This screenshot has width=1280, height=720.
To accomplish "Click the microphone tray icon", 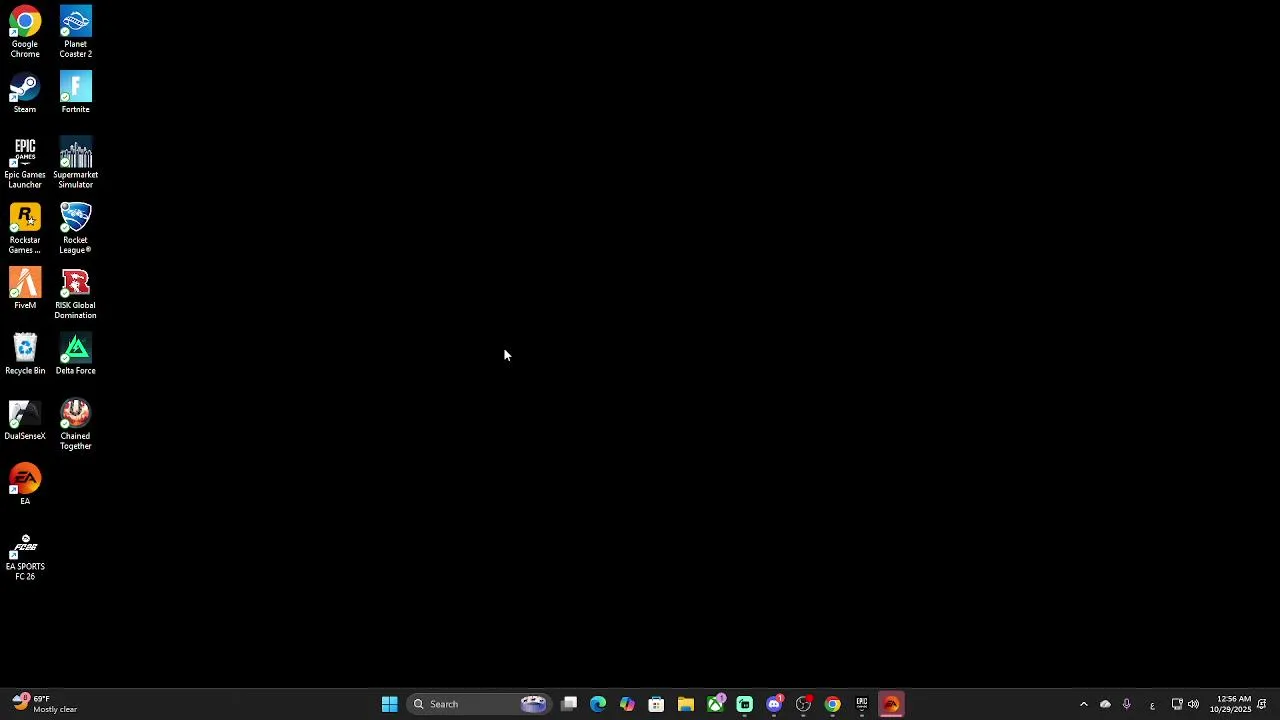I will 1127,704.
